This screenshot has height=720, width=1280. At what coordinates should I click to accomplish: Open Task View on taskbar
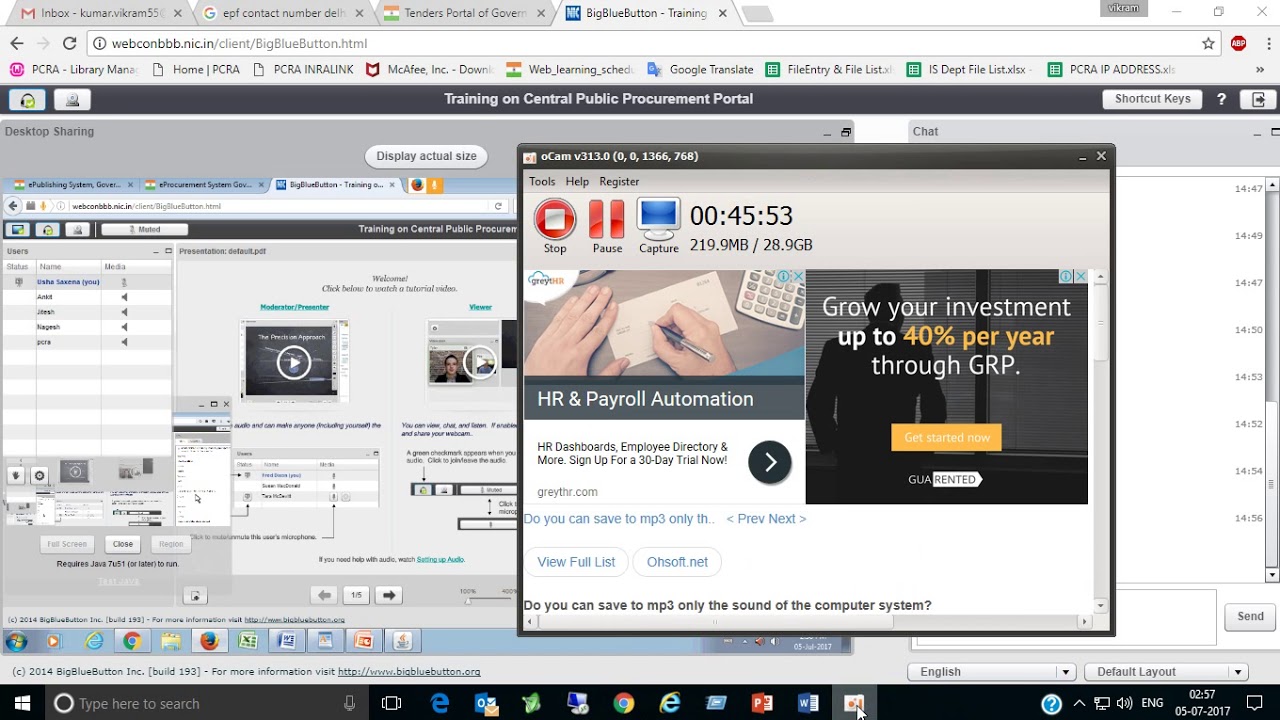(x=392, y=704)
